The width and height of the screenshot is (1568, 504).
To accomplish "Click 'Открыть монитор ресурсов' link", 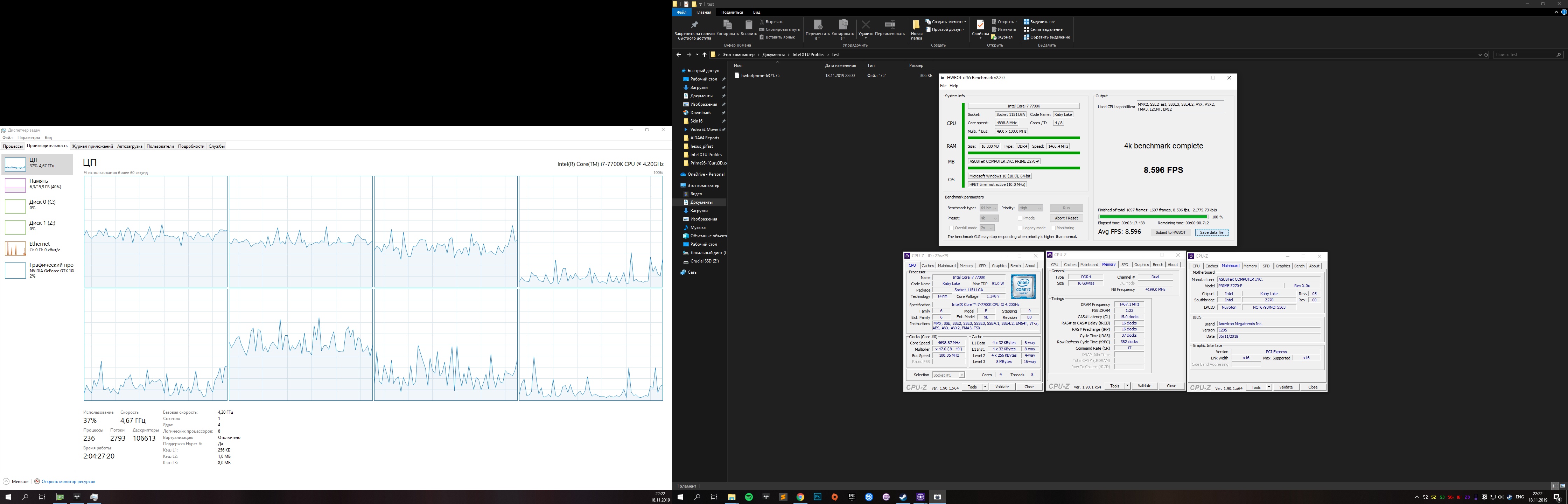I will point(68,482).
